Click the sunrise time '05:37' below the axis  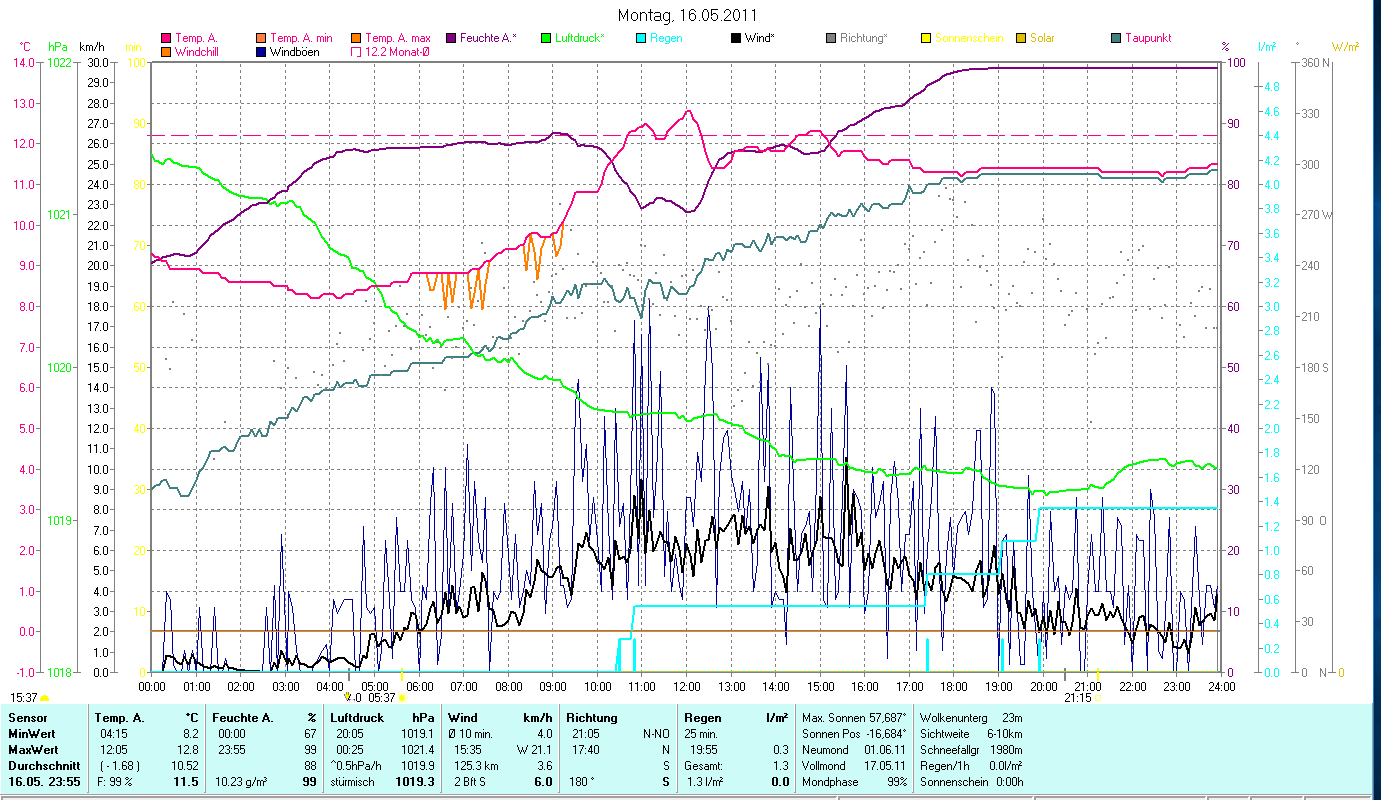[382, 698]
